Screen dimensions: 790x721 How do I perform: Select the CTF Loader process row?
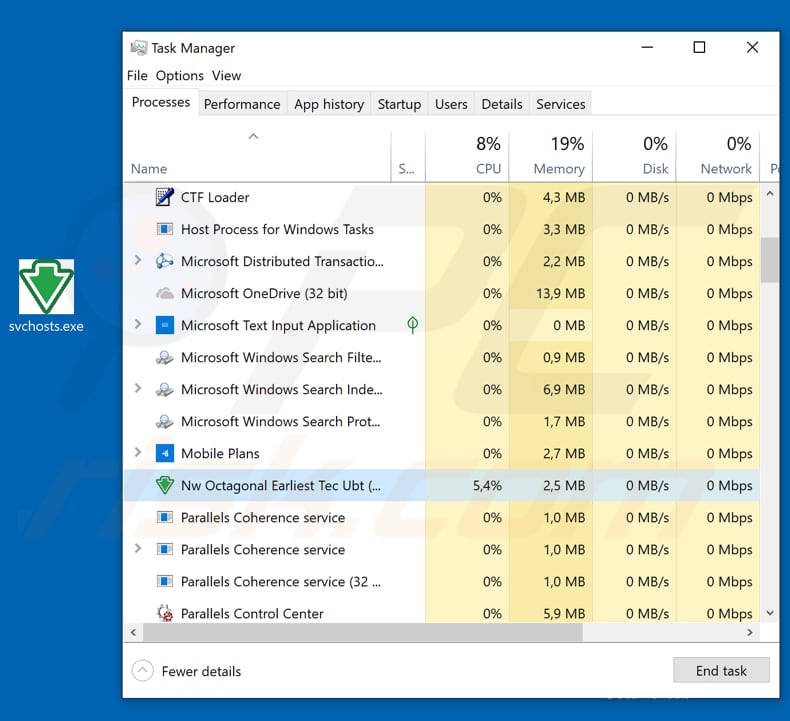point(442,197)
